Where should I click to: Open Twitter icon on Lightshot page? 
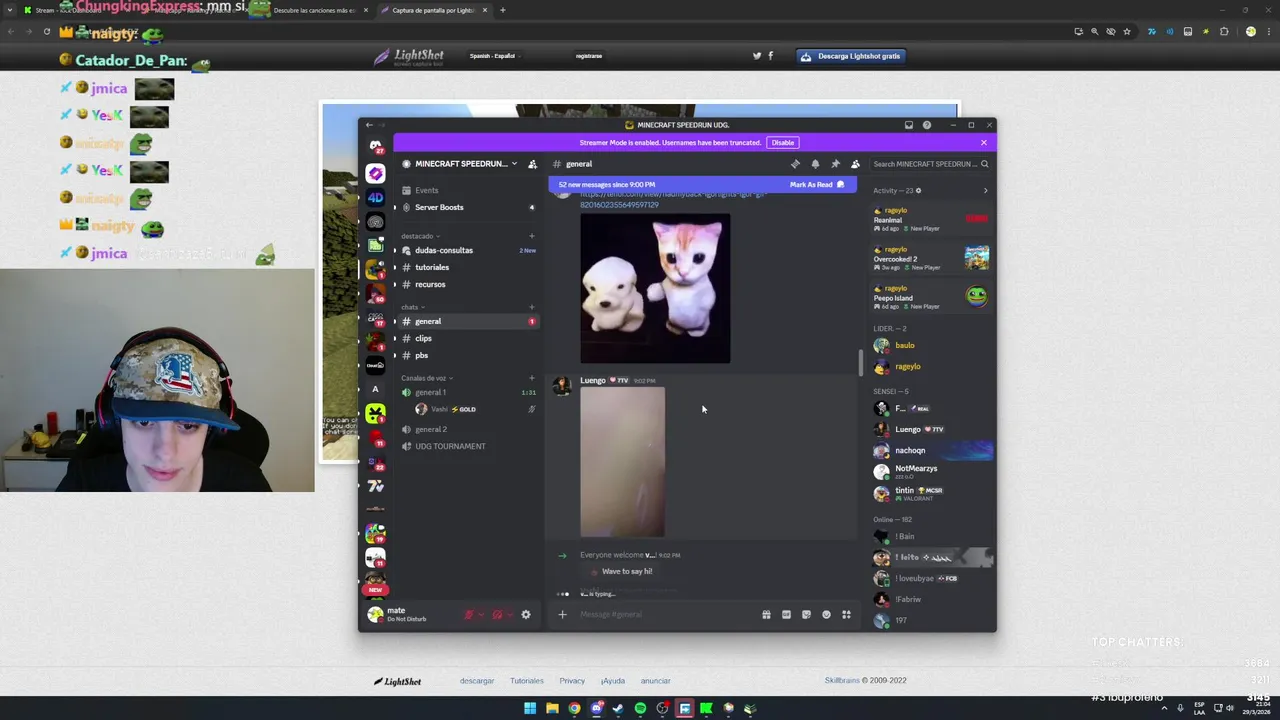point(757,56)
